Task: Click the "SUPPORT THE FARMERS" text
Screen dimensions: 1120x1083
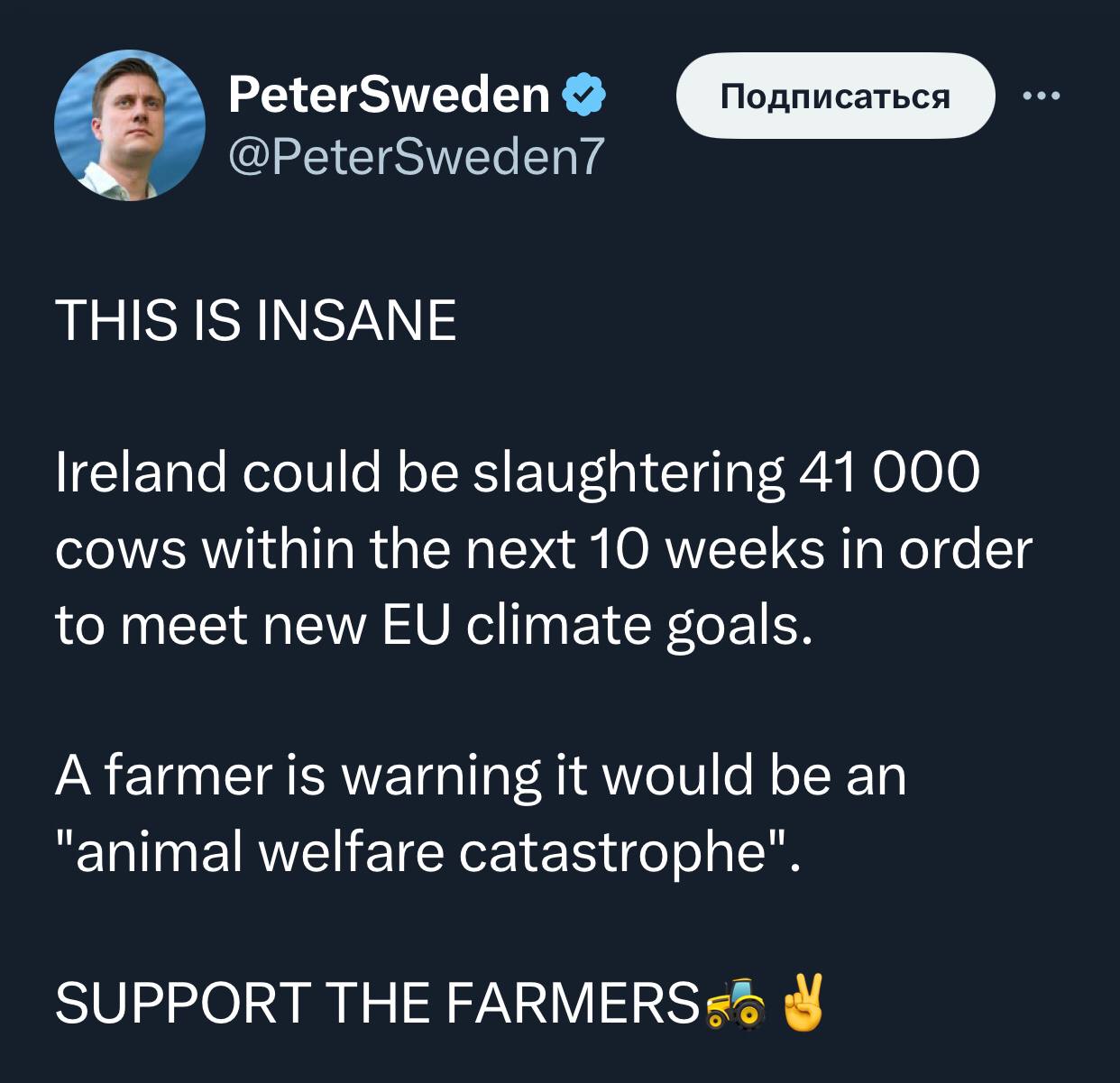Action: [378, 1002]
